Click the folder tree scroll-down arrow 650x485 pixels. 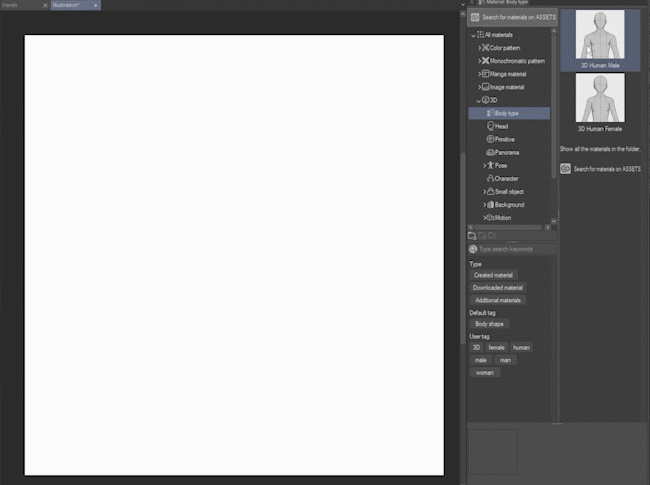point(553,221)
